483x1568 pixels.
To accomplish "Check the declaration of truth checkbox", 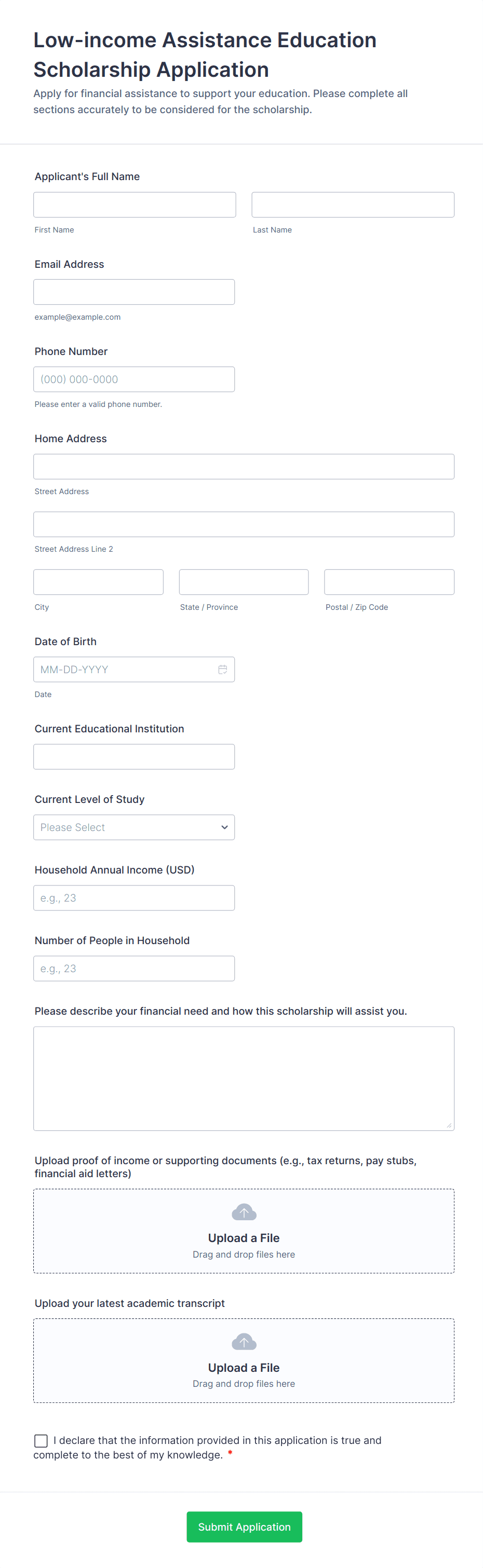I will 41,1440.
